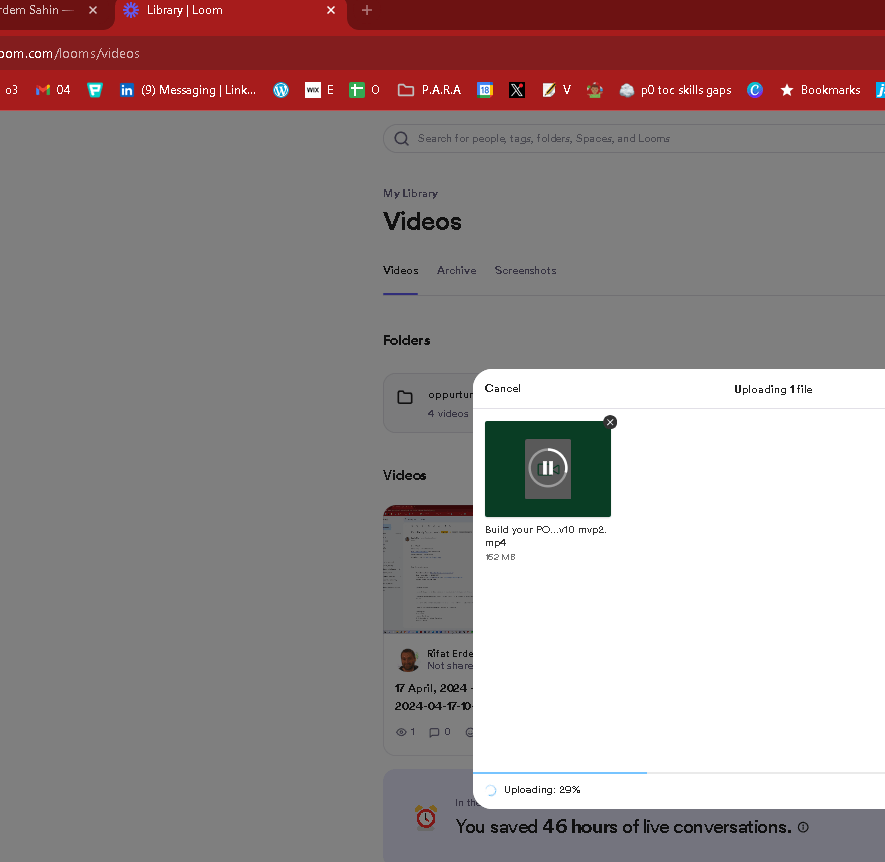This screenshot has width=885, height=862.
Task: Open the My Library breadcrumb
Action: pyautogui.click(x=410, y=193)
